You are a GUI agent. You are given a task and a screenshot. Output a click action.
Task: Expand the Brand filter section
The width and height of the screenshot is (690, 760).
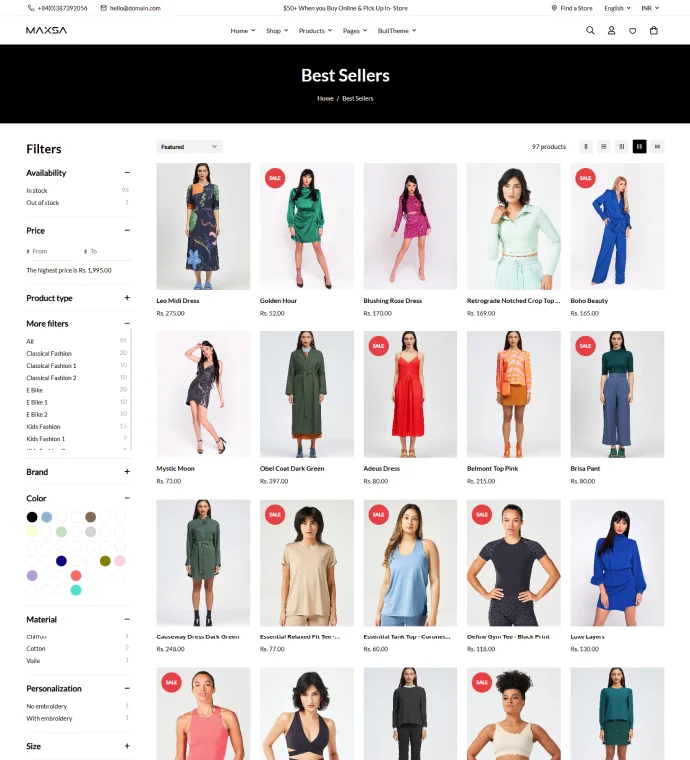(x=127, y=472)
